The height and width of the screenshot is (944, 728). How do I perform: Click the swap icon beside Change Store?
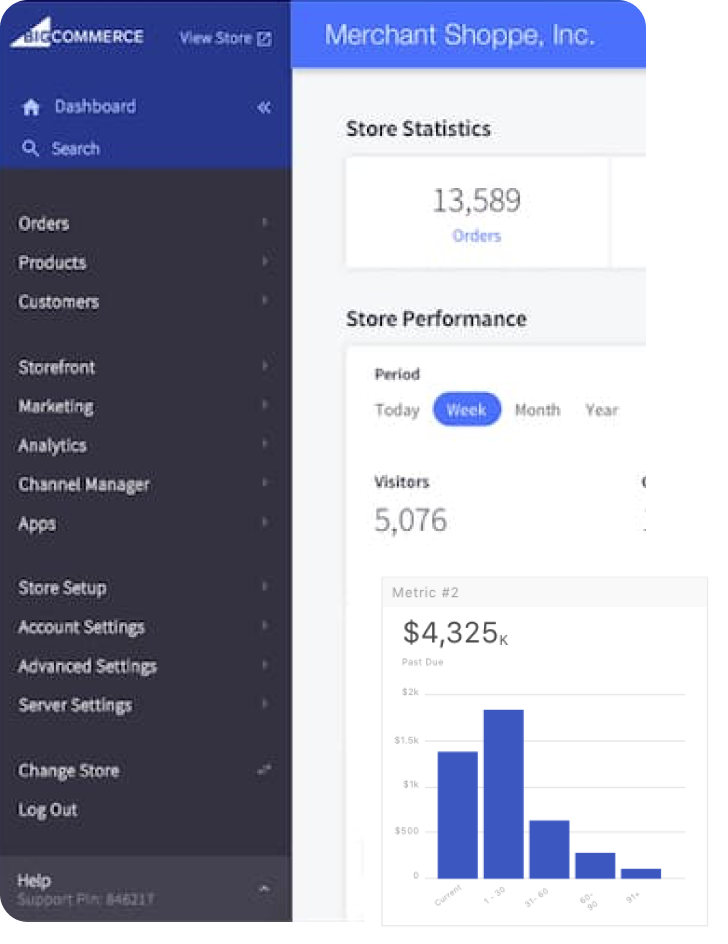[x=264, y=770]
